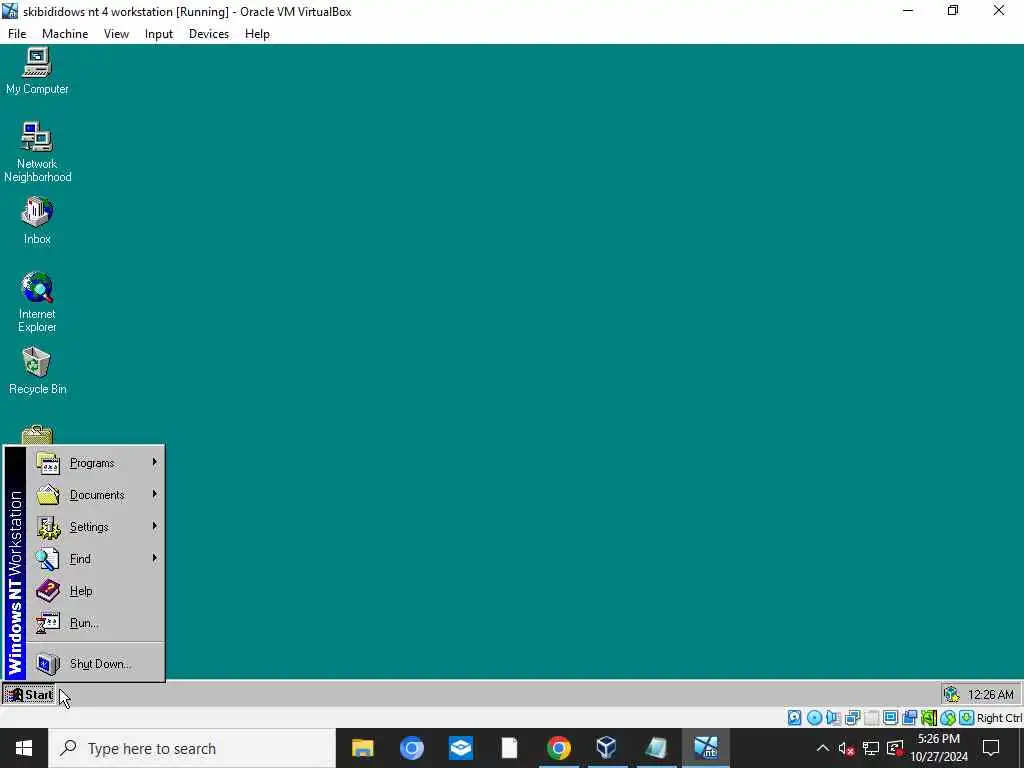1024x768 pixels.
Task: Expand the arrow beside Find
Action: (x=155, y=558)
